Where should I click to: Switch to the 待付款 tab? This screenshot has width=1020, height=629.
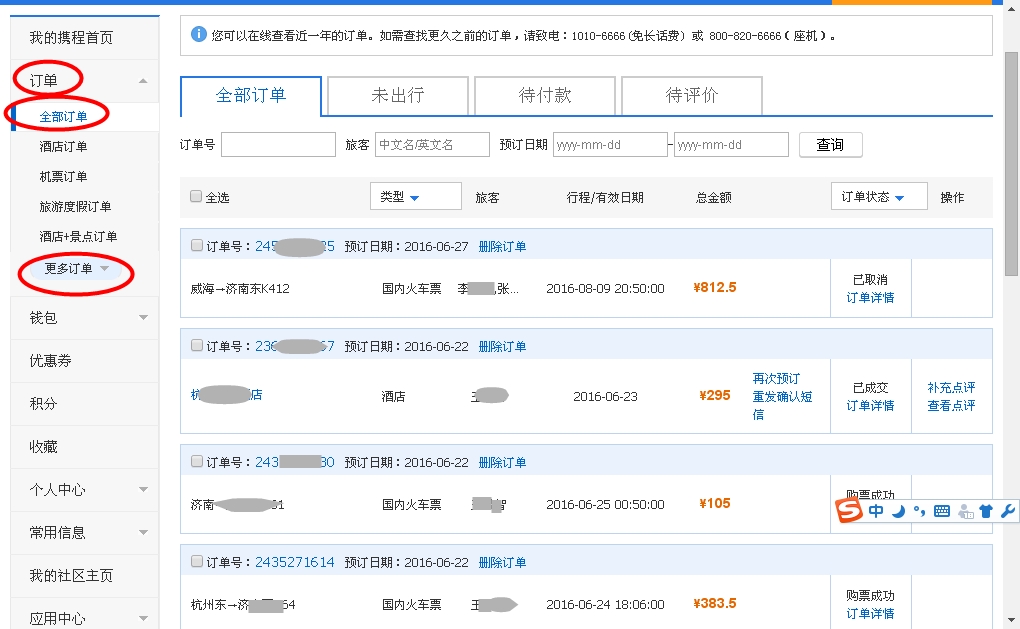[544, 96]
